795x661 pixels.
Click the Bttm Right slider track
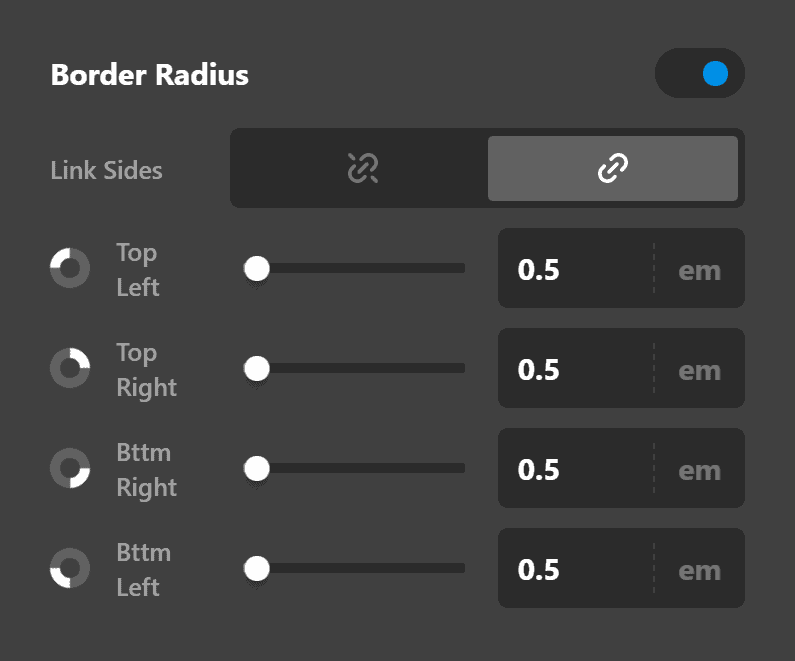[x=355, y=468]
